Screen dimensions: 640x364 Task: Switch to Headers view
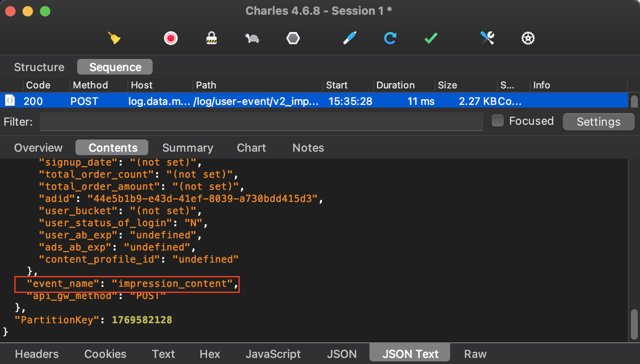pos(37,354)
